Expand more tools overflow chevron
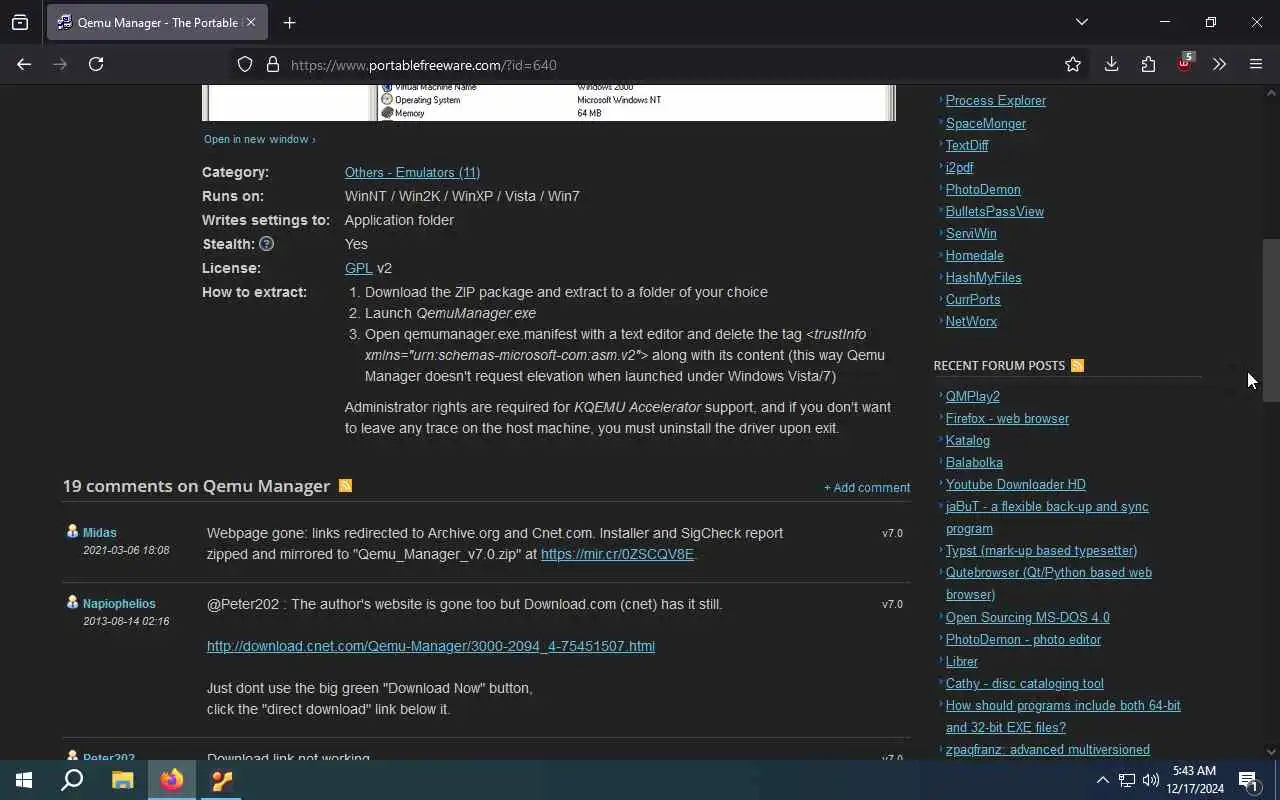 click(1219, 64)
